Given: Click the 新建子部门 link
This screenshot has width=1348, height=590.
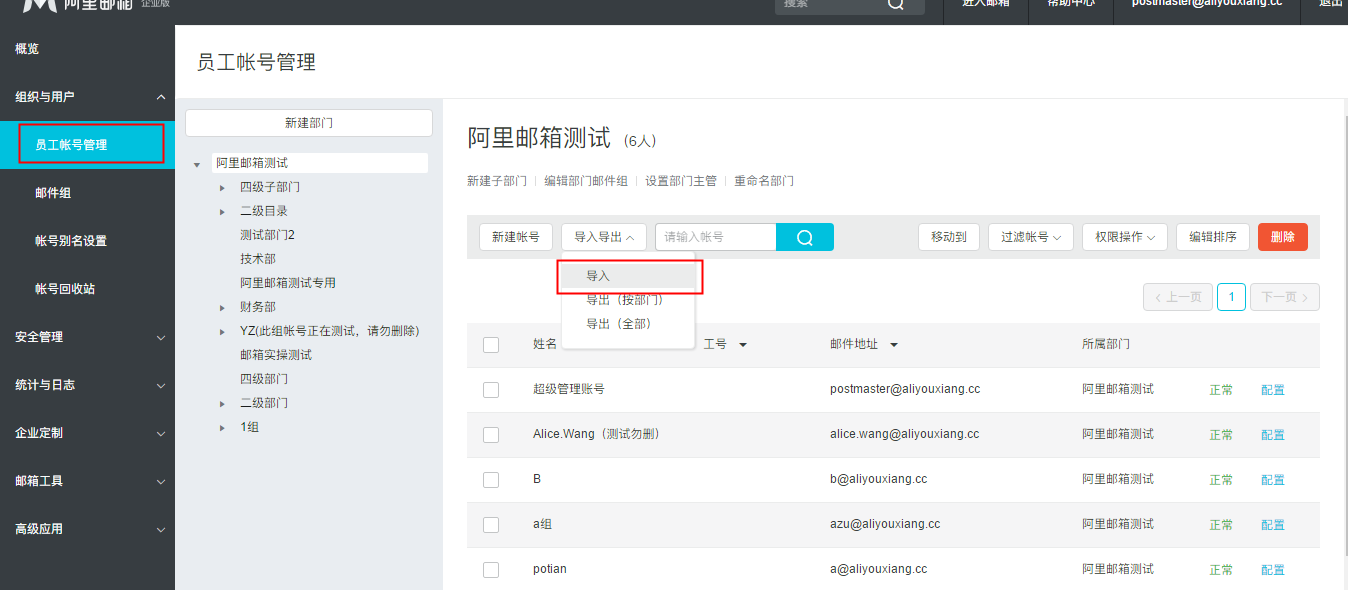Looking at the screenshot, I should (497, 181).
